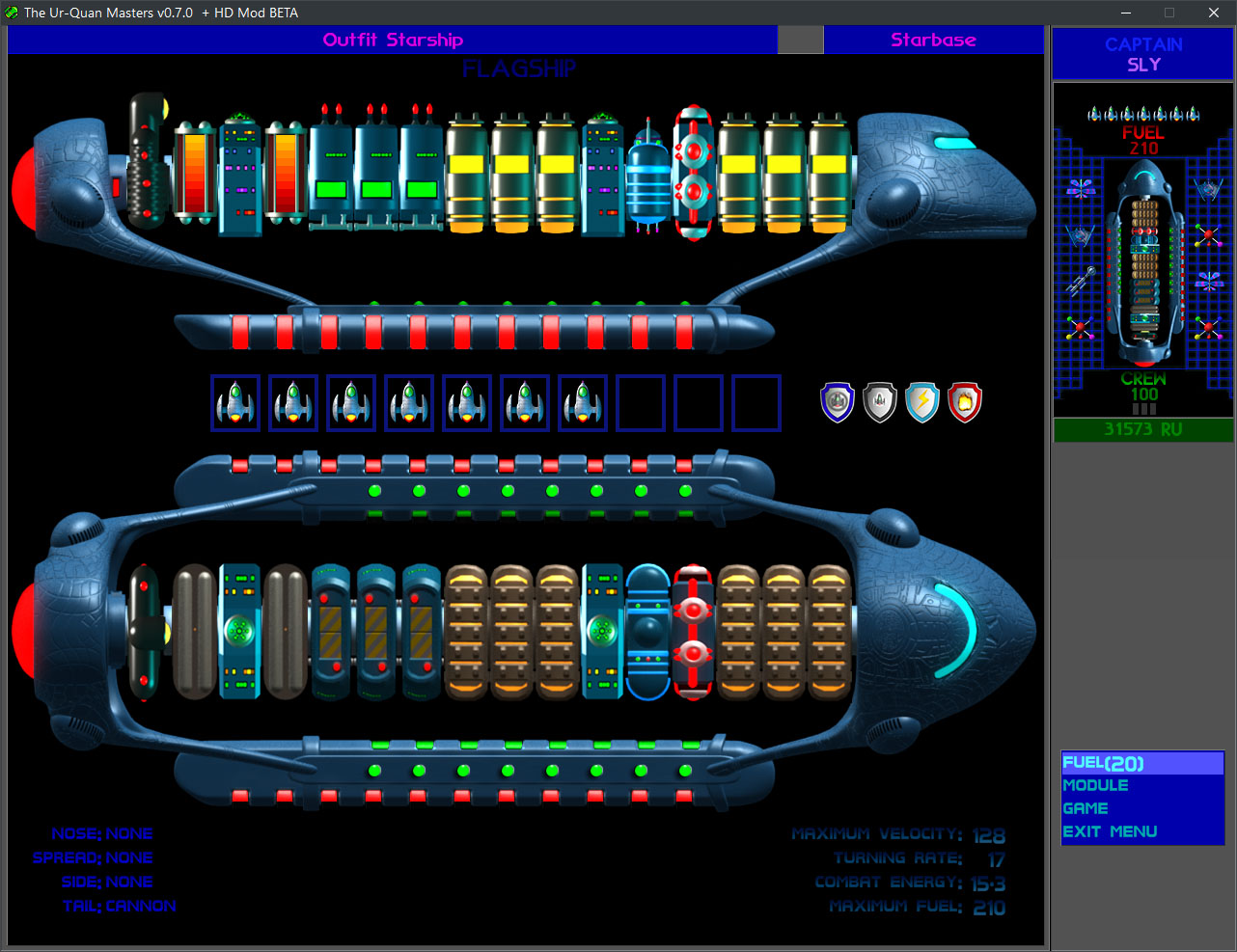Click the small lander row above FUEL in status panel
Viewport: 1237px width, 952px height.
click(x=1143, y=114)
